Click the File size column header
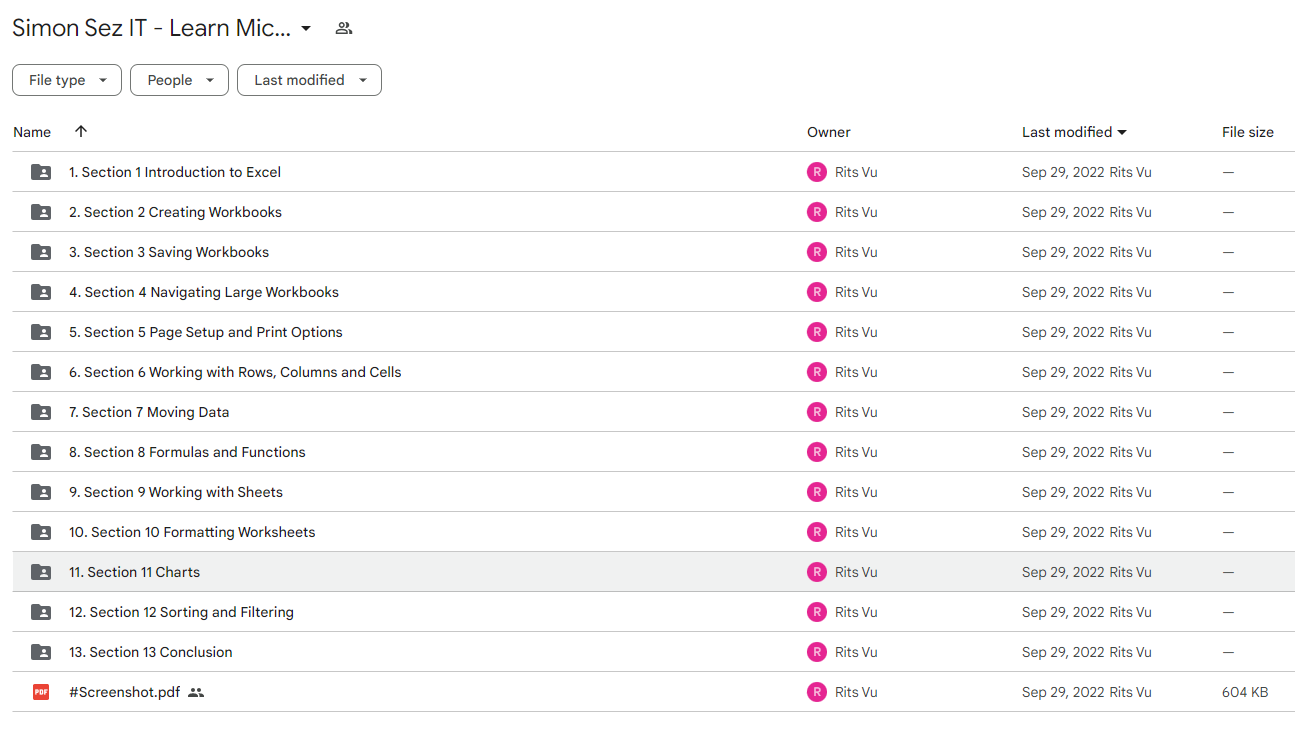Viewport: 1295px width, 741px height. pyautogui.click(x=1248, y=132)
